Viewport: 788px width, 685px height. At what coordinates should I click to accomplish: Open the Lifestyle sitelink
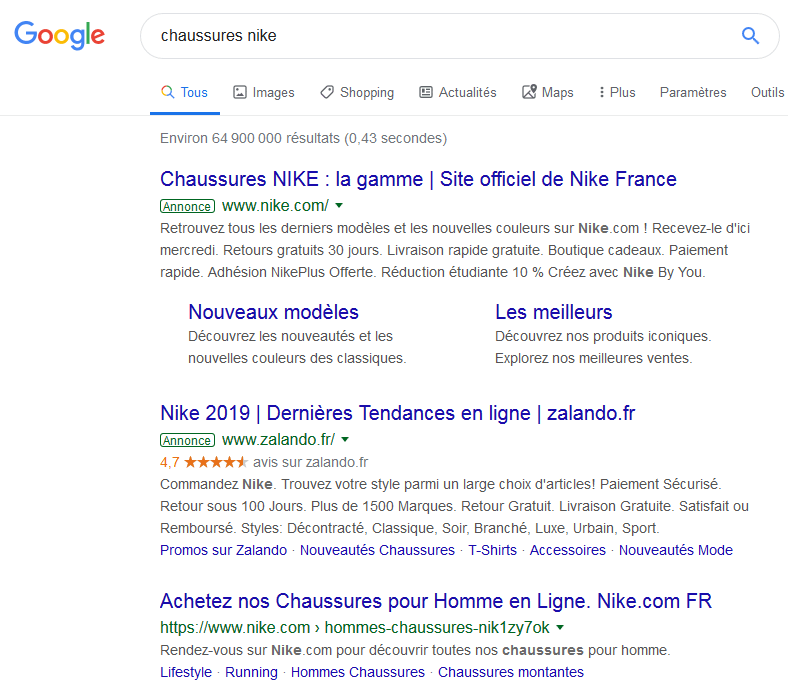click(x=186, y=672)
